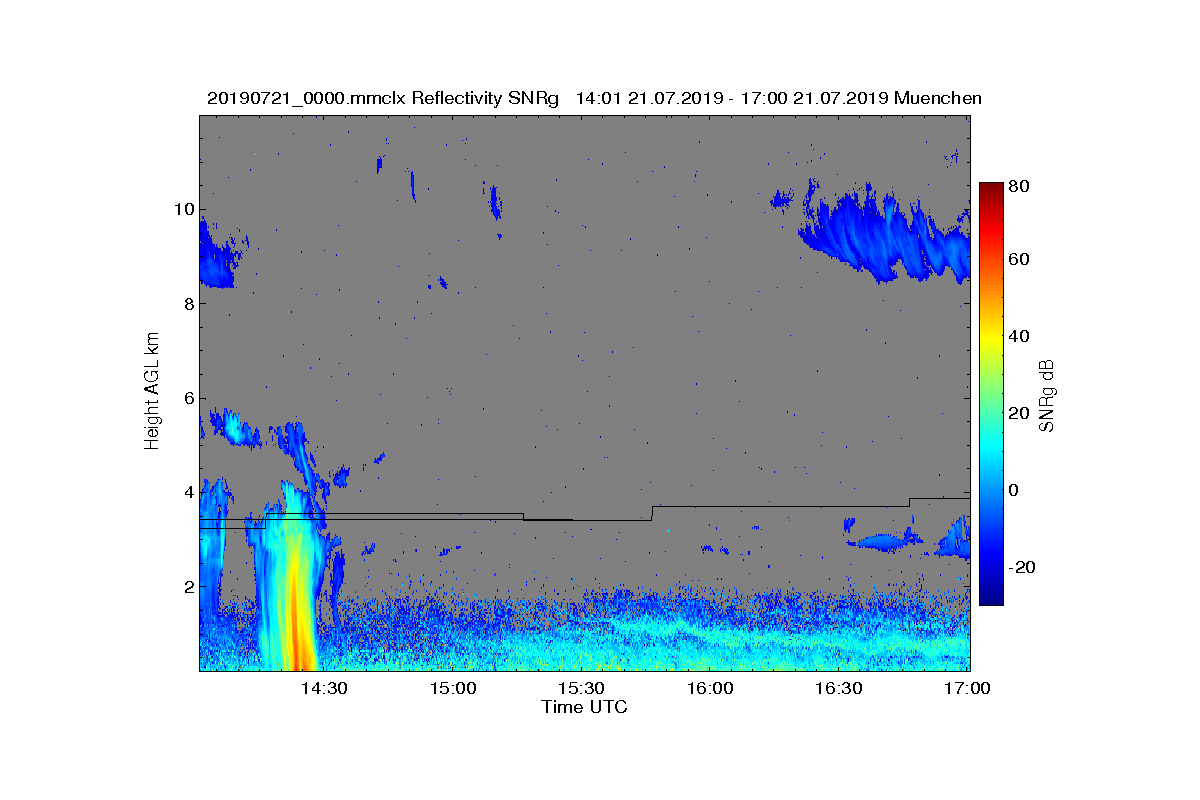This screenshot has height=800, width=1200.
Task: Click the "Height AGL km" axis label
Action: click(x=152, y=393)
